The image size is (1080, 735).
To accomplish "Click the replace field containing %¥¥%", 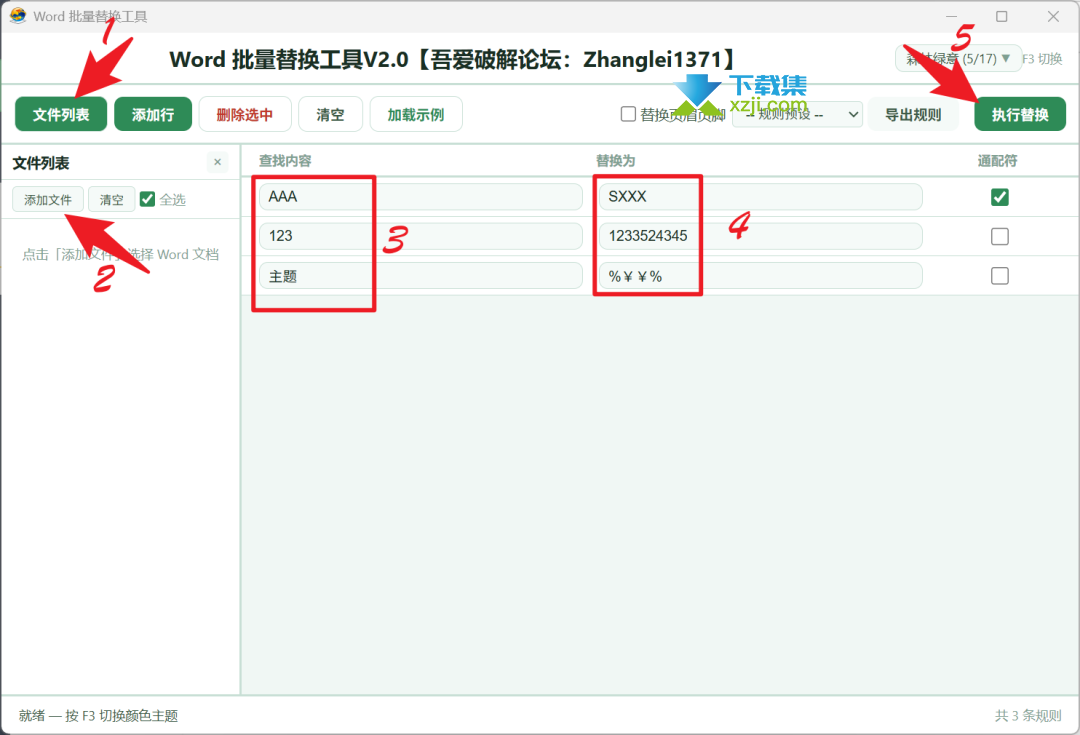I will pyautogui.click(x=760, y=276).
